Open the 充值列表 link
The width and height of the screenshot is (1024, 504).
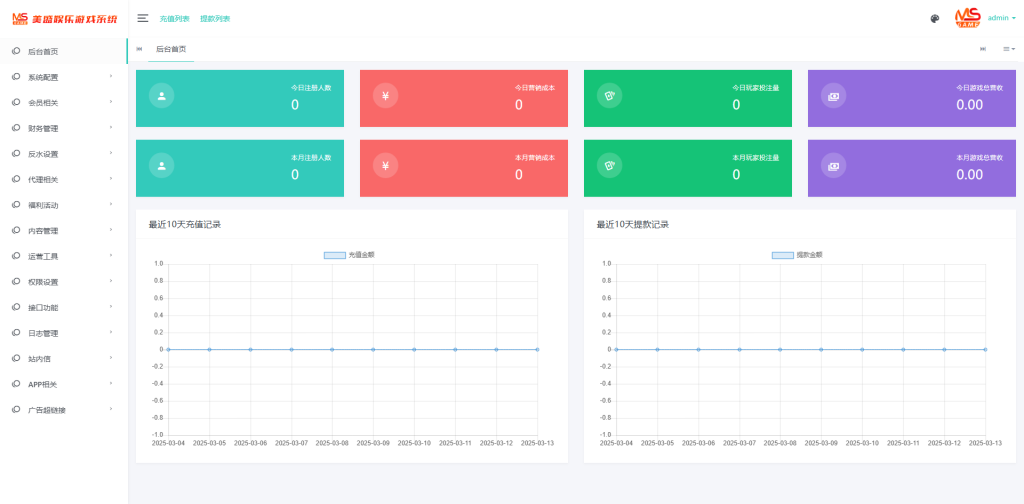tap(174, 18)
